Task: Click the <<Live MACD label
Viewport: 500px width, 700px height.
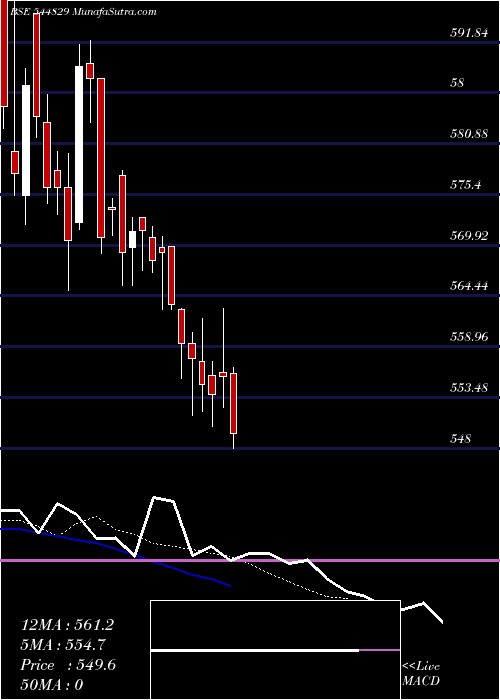Action: click(421, 674)
